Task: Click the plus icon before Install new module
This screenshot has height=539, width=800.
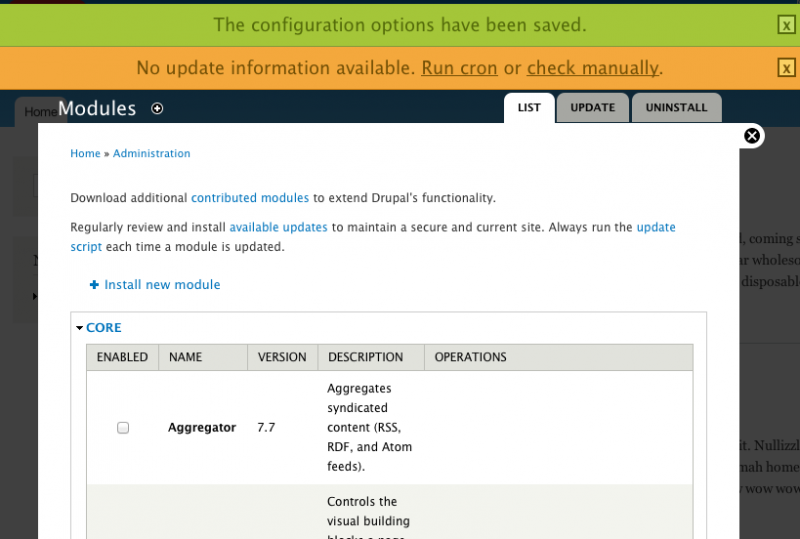Action: (94, 285)
